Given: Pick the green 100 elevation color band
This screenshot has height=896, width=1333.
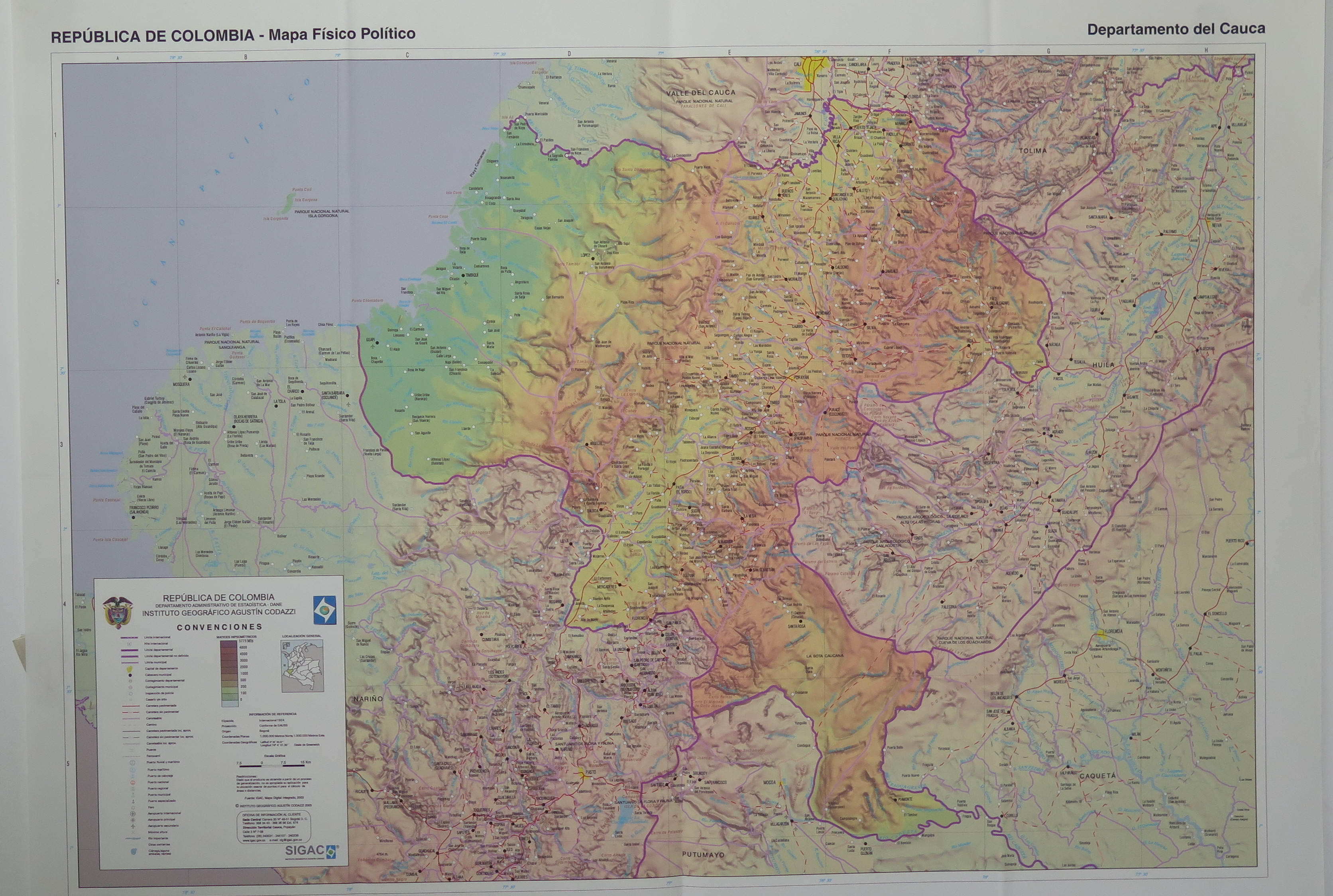Looking at the screenshot, I should tap(230, 697).
